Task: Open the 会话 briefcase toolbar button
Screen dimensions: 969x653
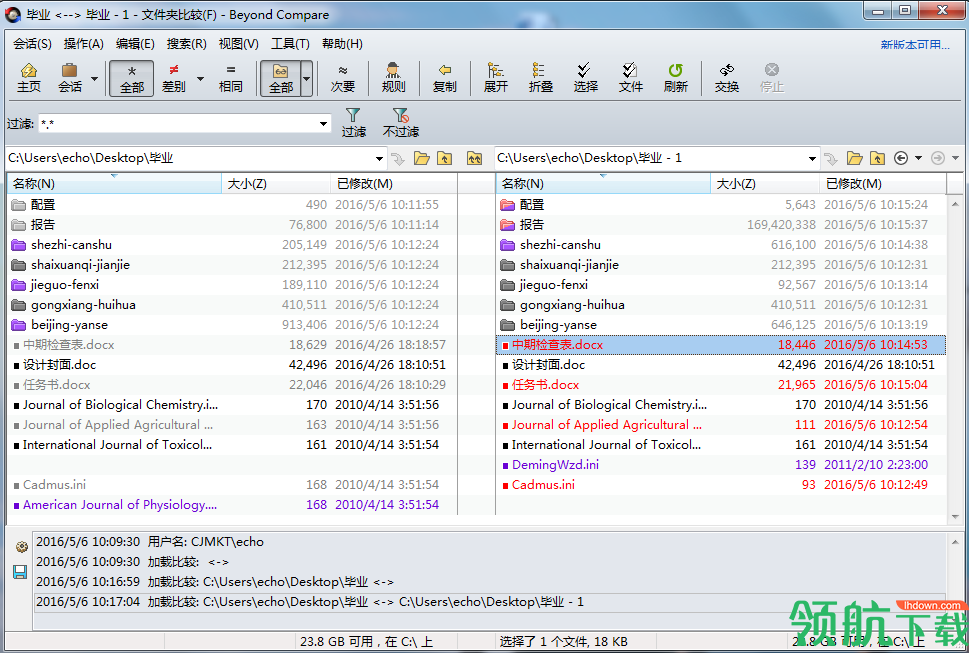Action: point(69,78)
